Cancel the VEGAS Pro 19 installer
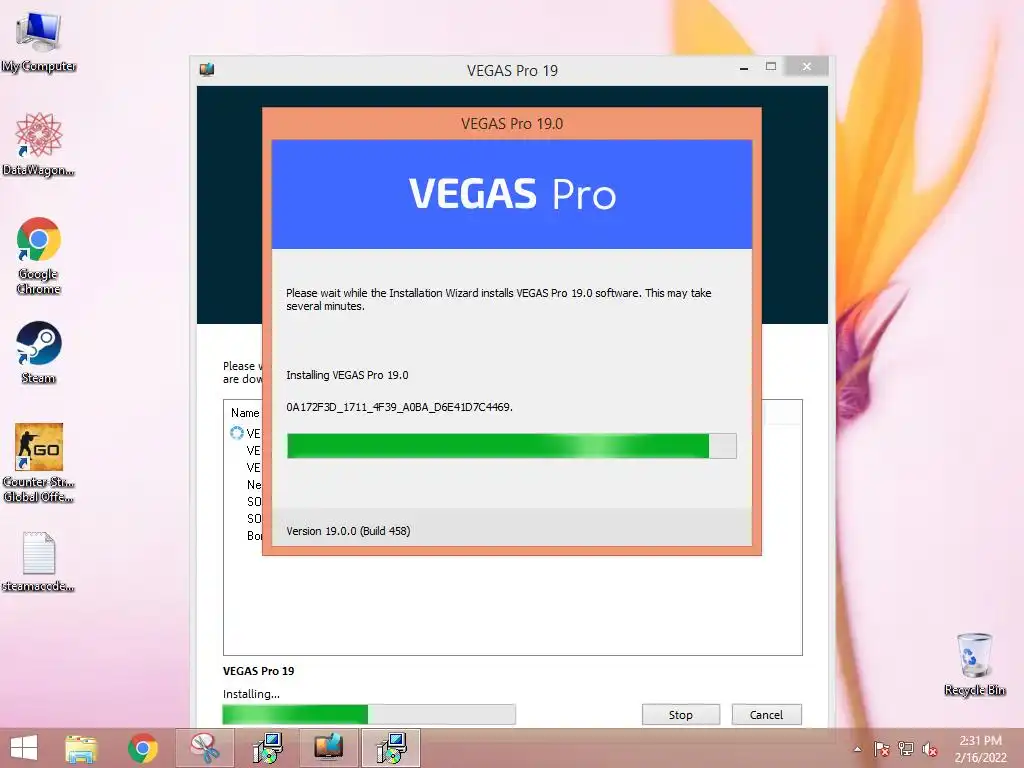The image size is (1024, 768). (766, 714)
